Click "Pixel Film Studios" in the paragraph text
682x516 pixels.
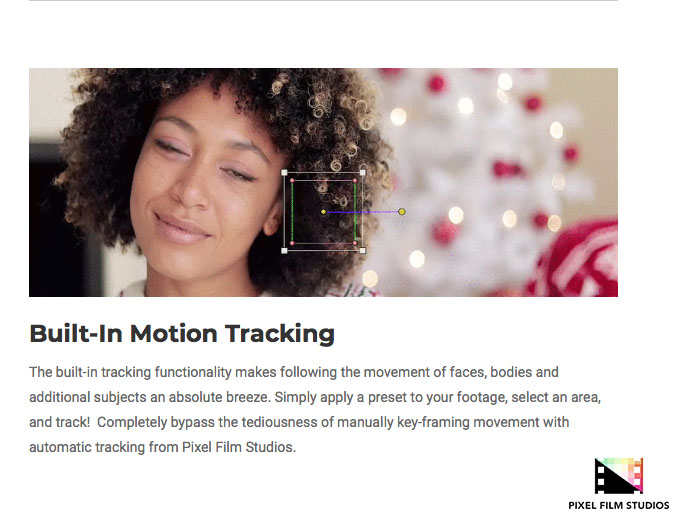coord(237,447)
